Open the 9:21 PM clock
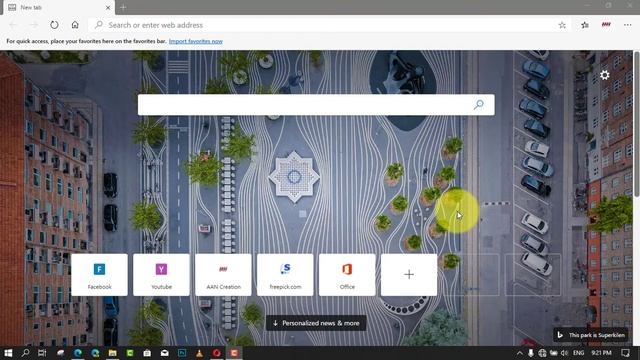 coord(601,353)
